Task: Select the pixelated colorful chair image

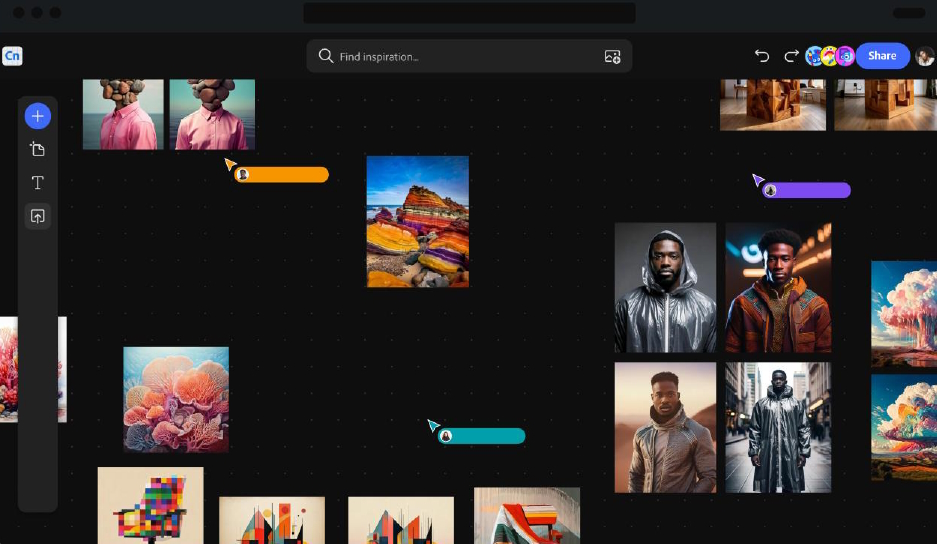Action: point(151,505)
